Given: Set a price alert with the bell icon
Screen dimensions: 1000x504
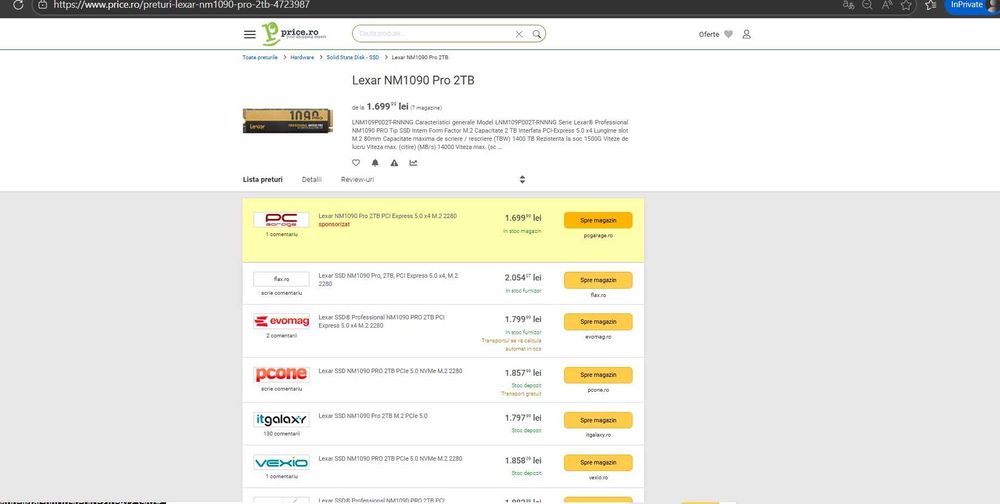Looking at the screenshot, I should tap(375, 163).
